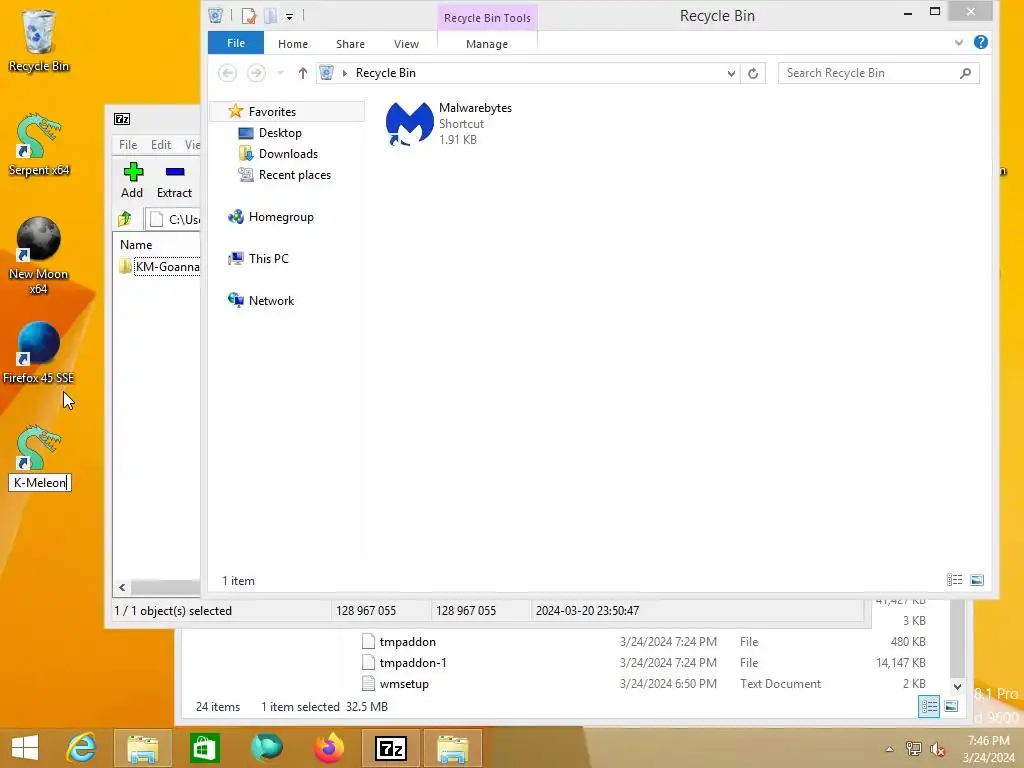This screenshot has height=768, width=1024.
Task: Click the Name column header in 7-Zip
Action: tap(136, 244)
